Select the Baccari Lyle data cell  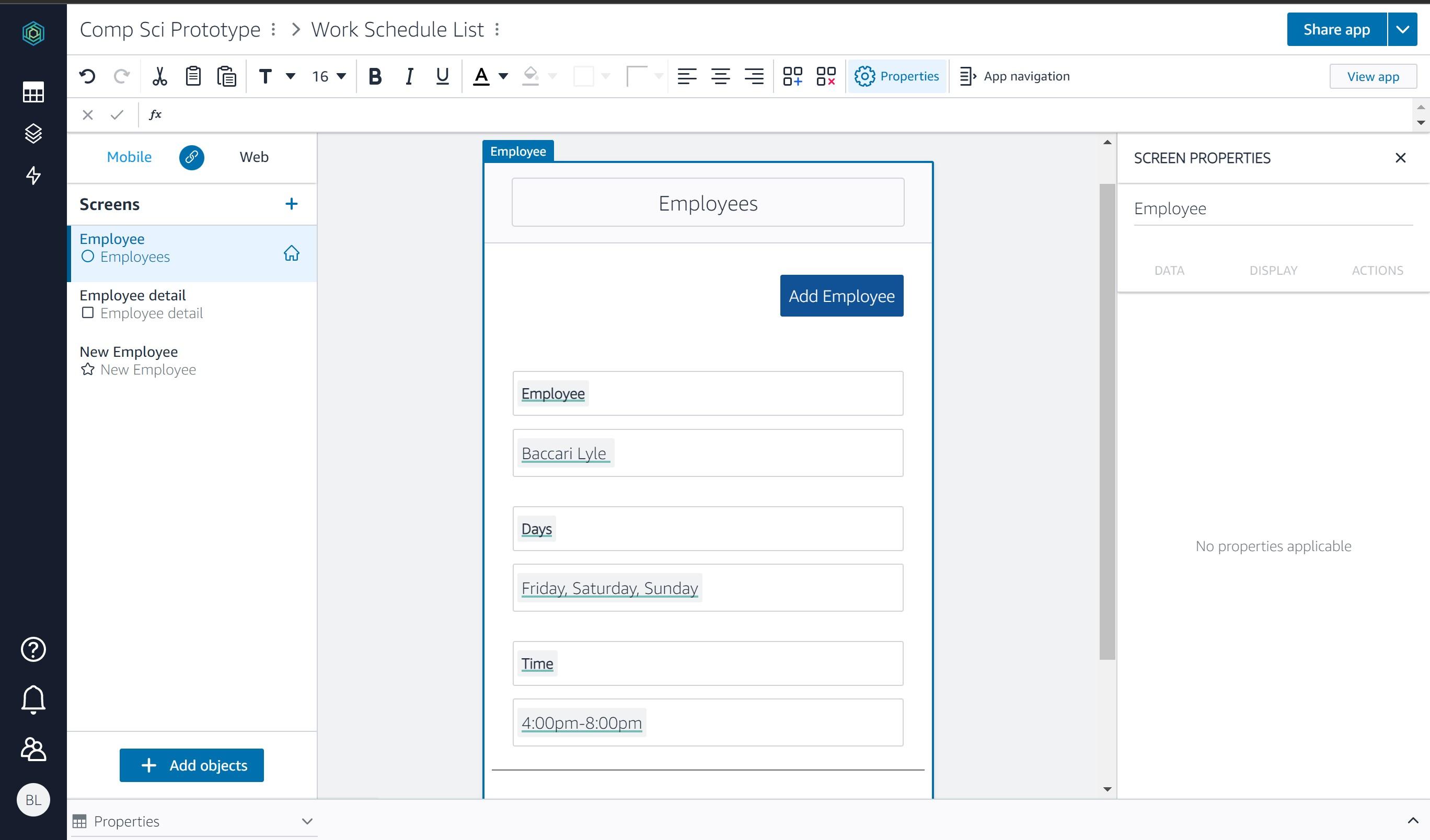708,453
